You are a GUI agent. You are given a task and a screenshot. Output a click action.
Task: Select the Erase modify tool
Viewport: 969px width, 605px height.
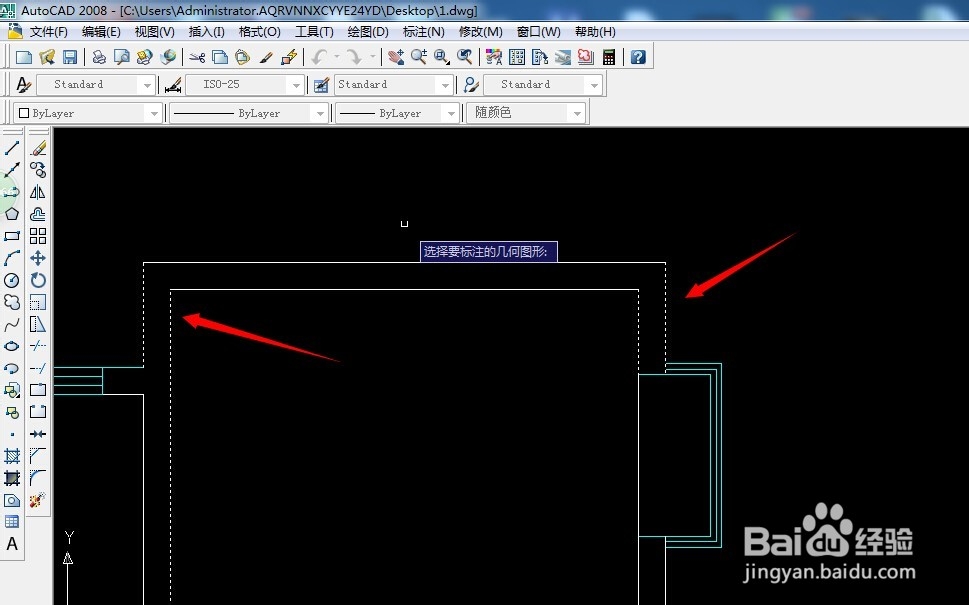coord(38,148)
